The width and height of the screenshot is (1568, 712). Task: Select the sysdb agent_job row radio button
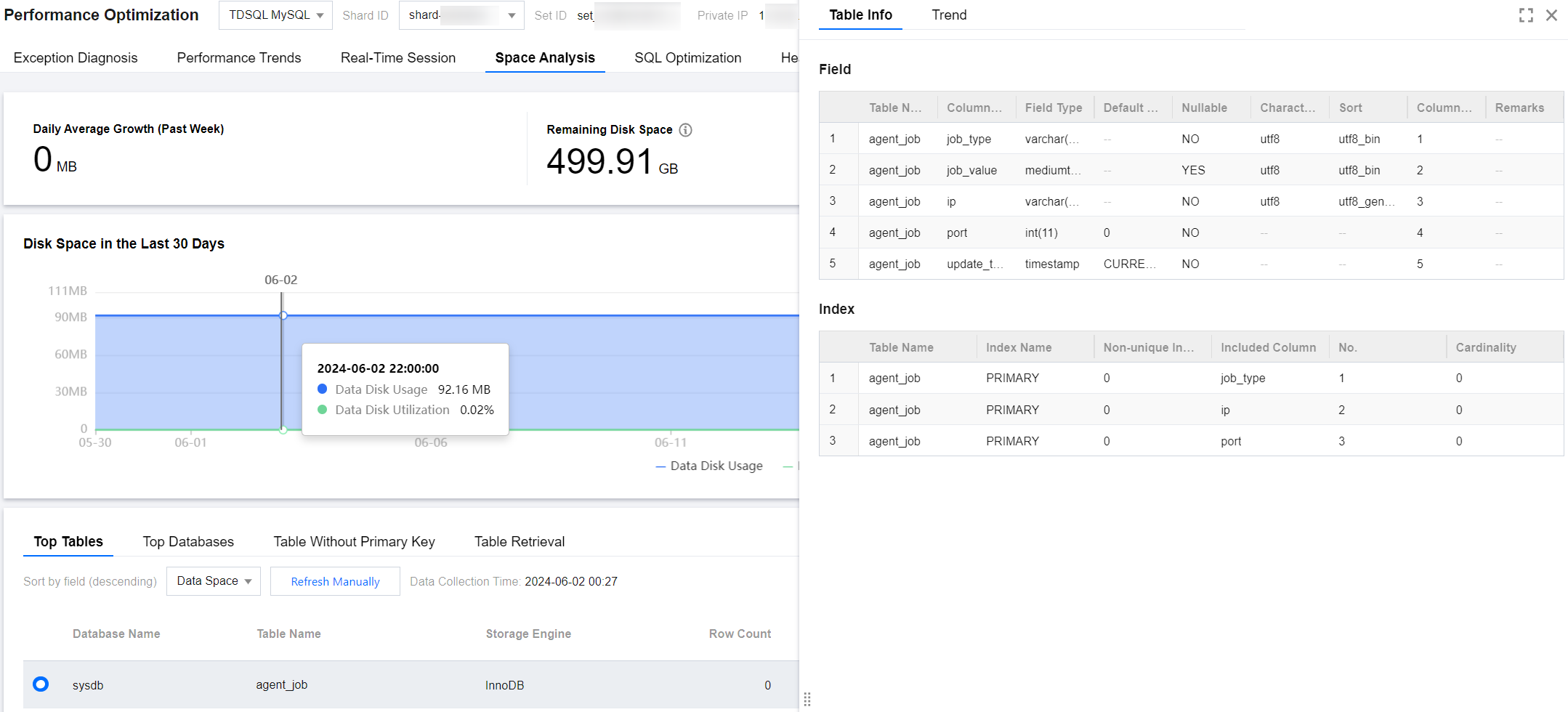click(41, 684)
